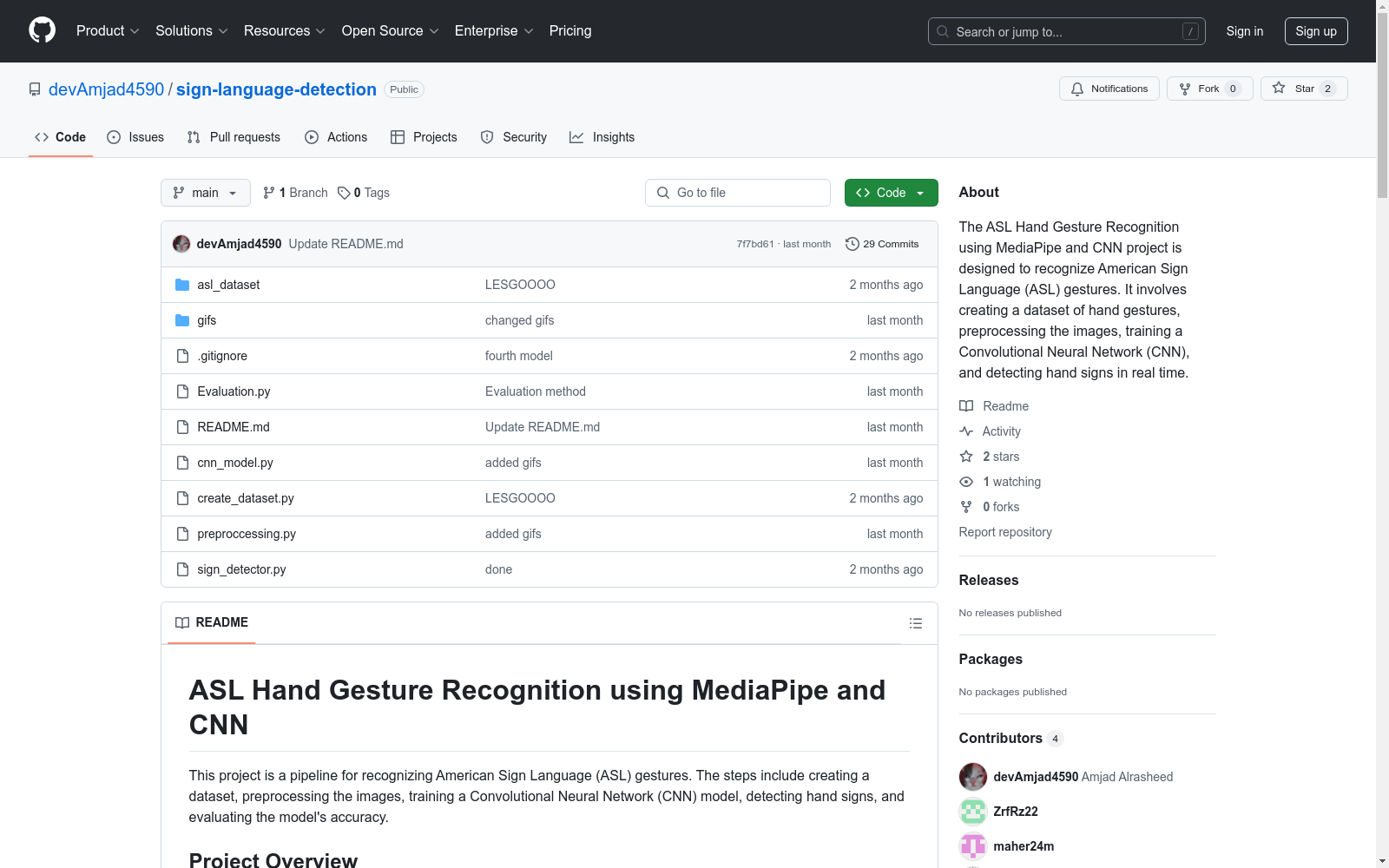The image size is (1389, 868).
Task: Switch to the Security tab
Action: pos(514,137)
